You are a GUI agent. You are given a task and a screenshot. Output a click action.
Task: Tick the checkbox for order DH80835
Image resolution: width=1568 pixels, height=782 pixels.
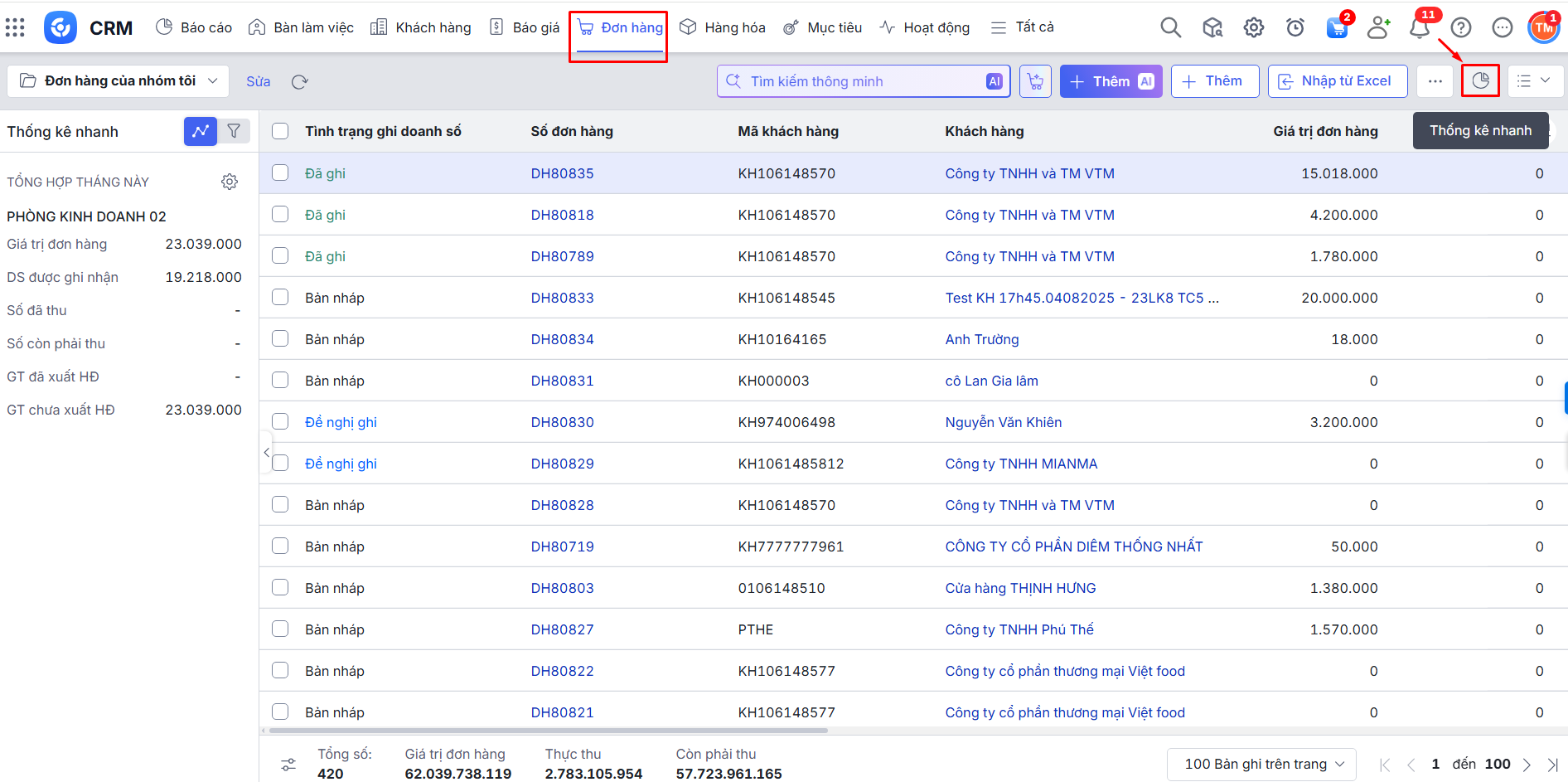pos(280,172)
